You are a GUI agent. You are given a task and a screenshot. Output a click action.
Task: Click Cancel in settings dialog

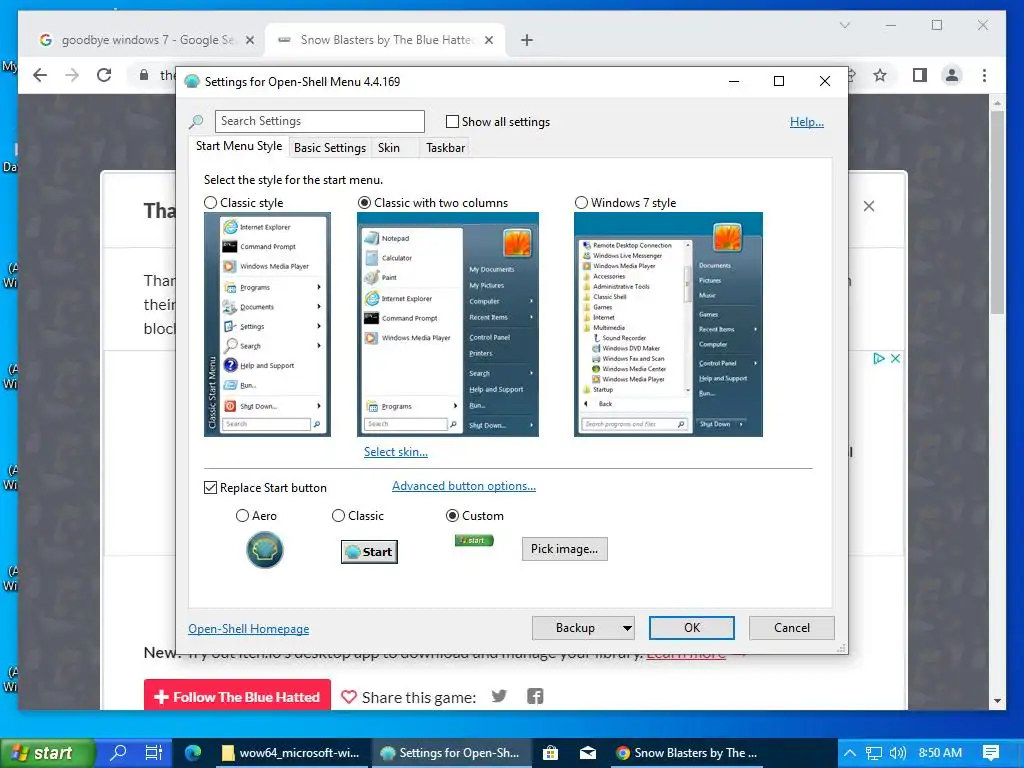pyautogui.click(x=792, y=628)
